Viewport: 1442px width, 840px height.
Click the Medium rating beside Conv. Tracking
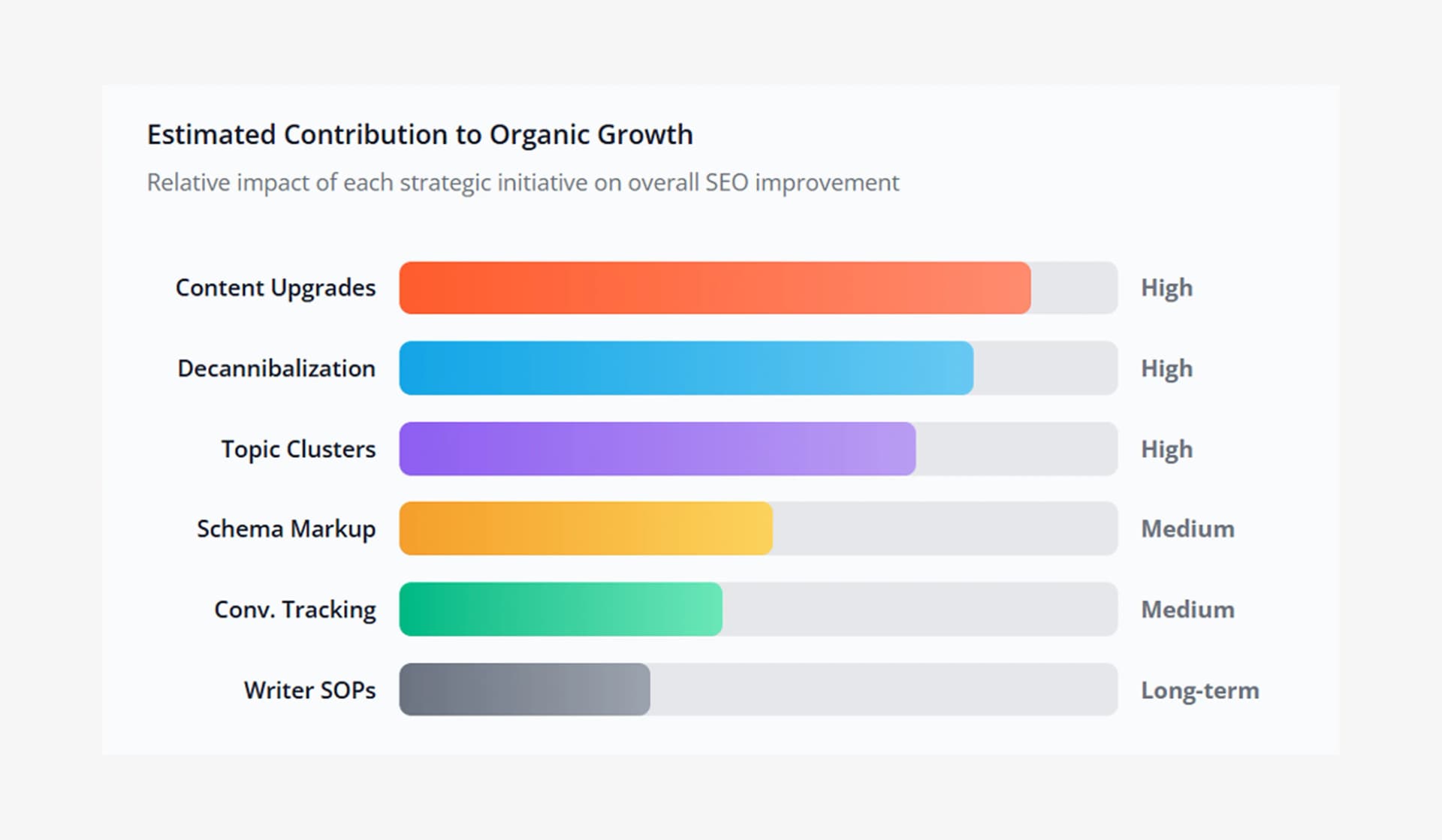pos(1187,610)
